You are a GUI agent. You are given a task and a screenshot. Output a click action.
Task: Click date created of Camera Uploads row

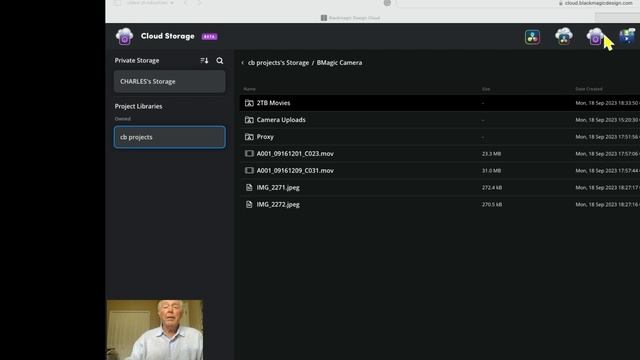tap(607, 120)
